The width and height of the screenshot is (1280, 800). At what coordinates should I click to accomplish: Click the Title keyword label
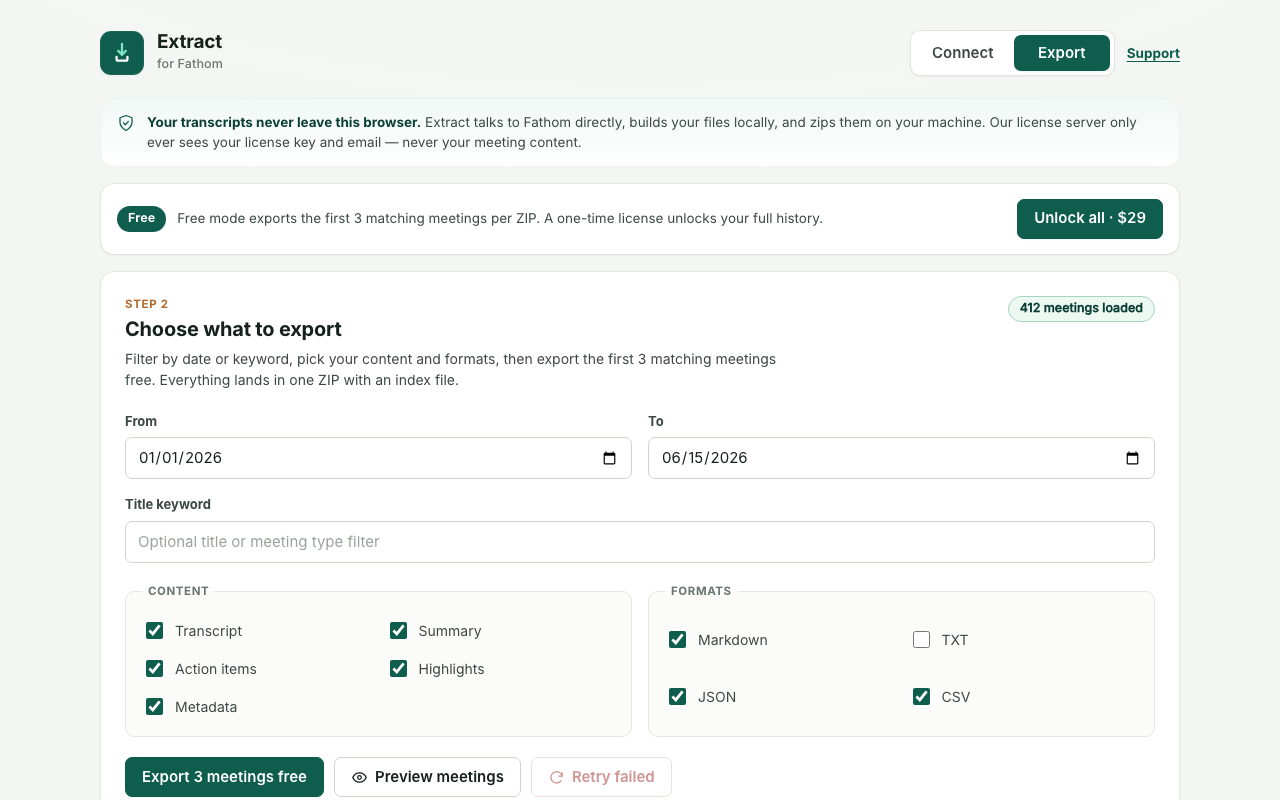tap(168, 505)
